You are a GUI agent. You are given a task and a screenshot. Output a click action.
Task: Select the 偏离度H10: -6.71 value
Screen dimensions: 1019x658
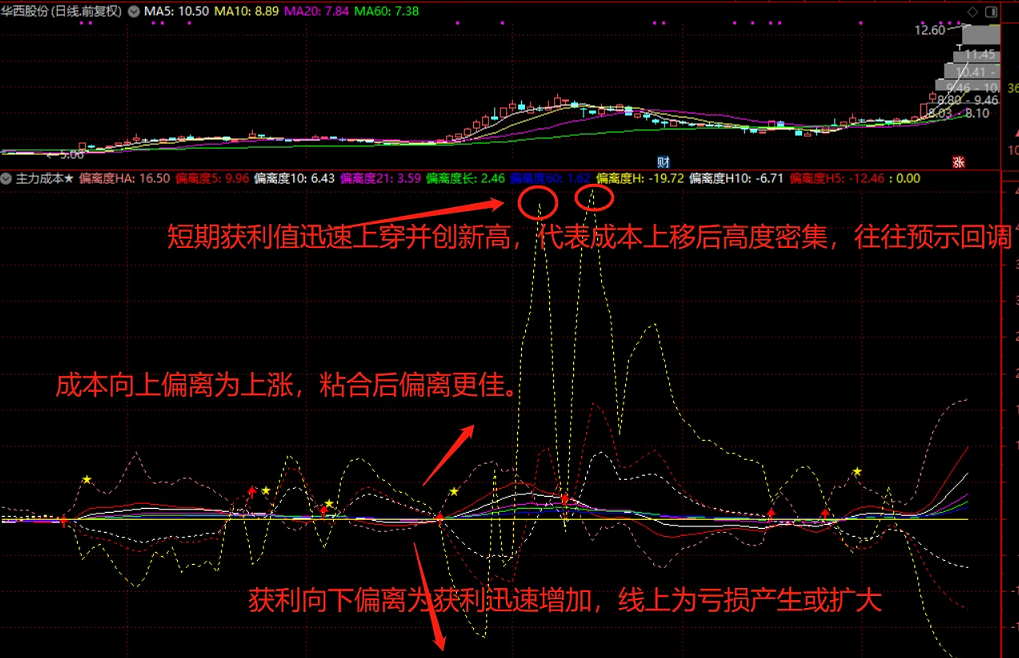tap(736, 179)
